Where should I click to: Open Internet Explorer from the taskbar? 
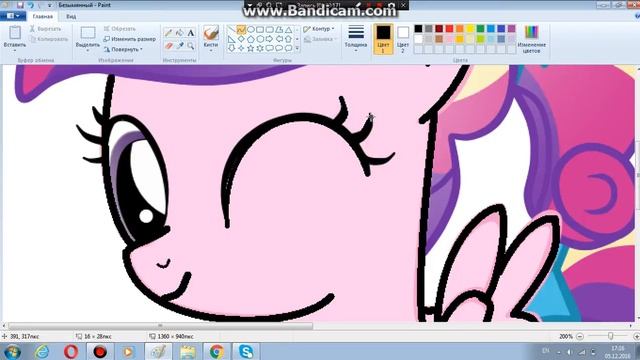(42, 351)
